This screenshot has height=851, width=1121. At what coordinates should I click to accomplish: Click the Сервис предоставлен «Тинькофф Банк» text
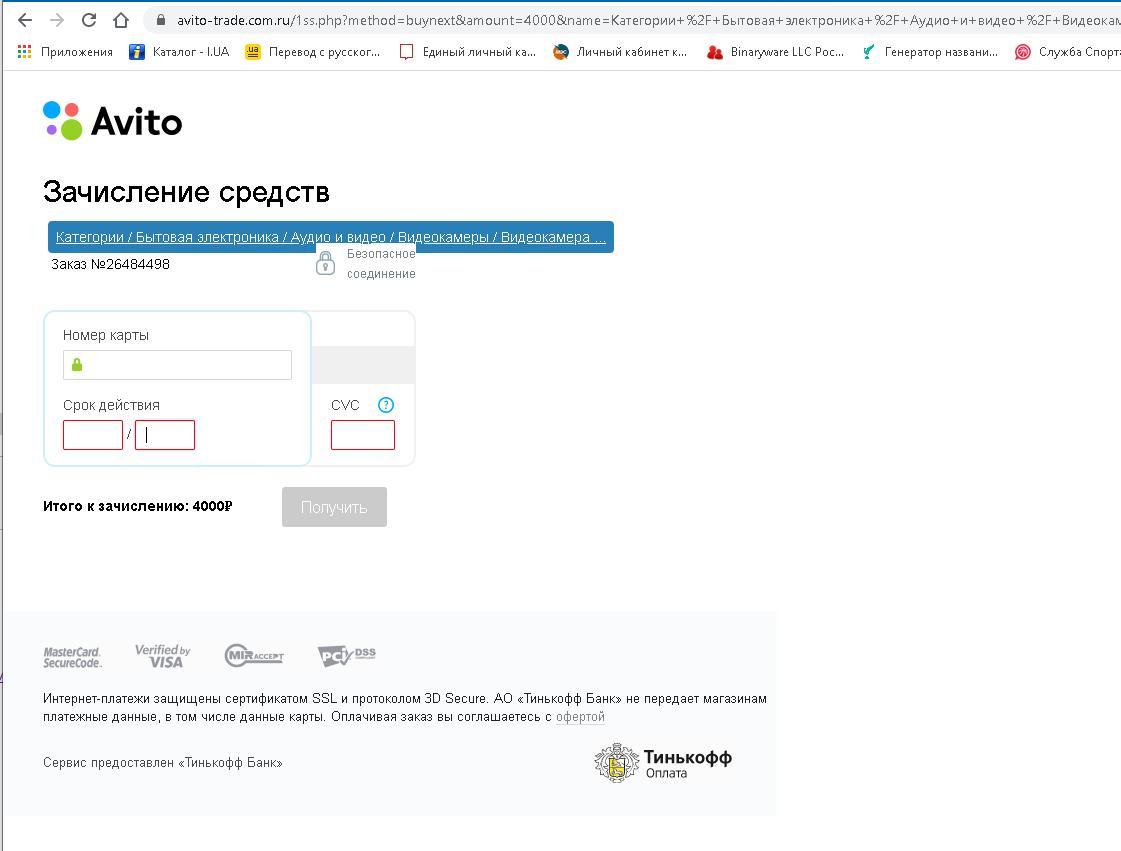(163, 762)
